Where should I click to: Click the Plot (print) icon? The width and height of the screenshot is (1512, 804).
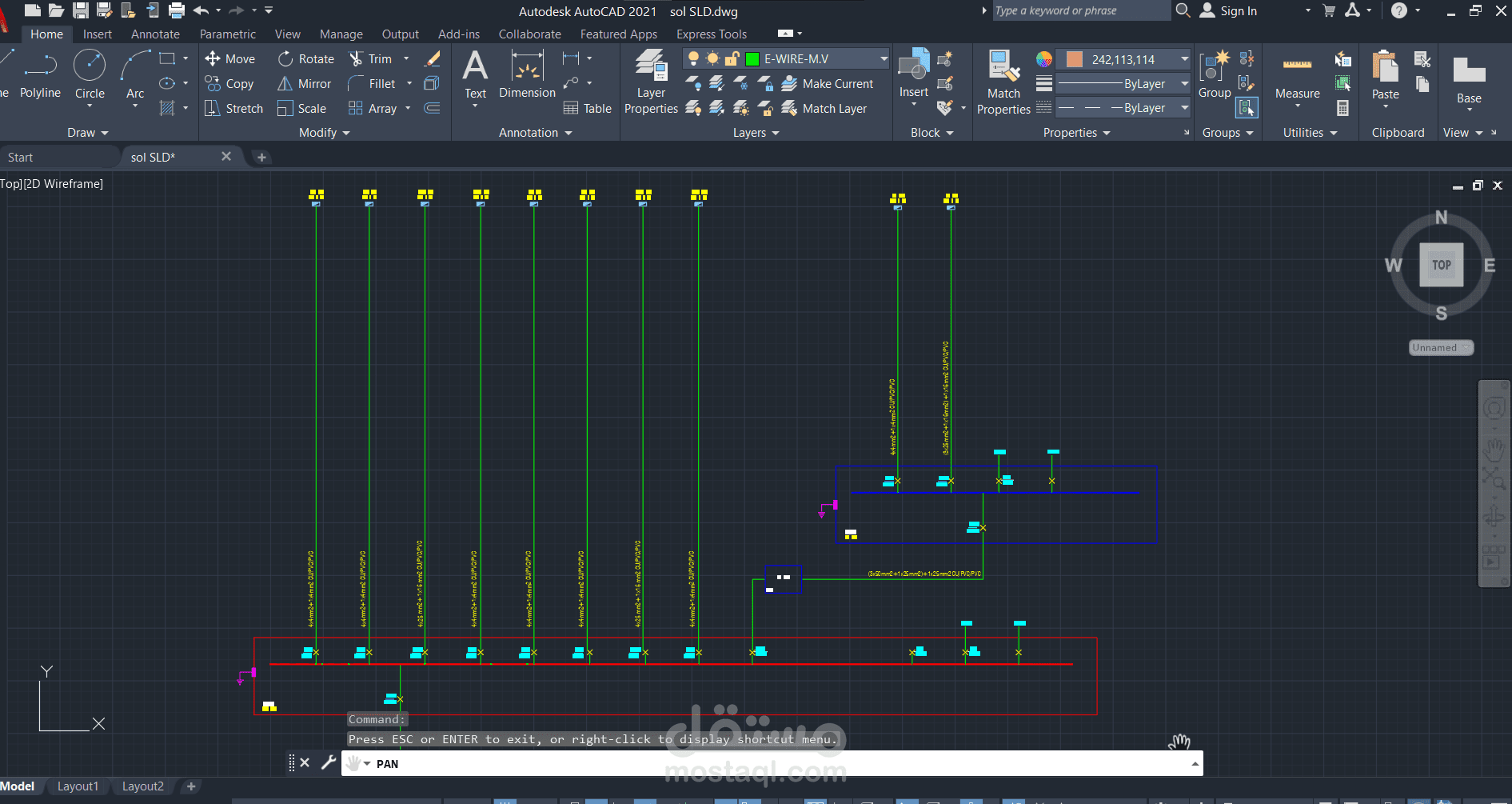pos(177,10)
